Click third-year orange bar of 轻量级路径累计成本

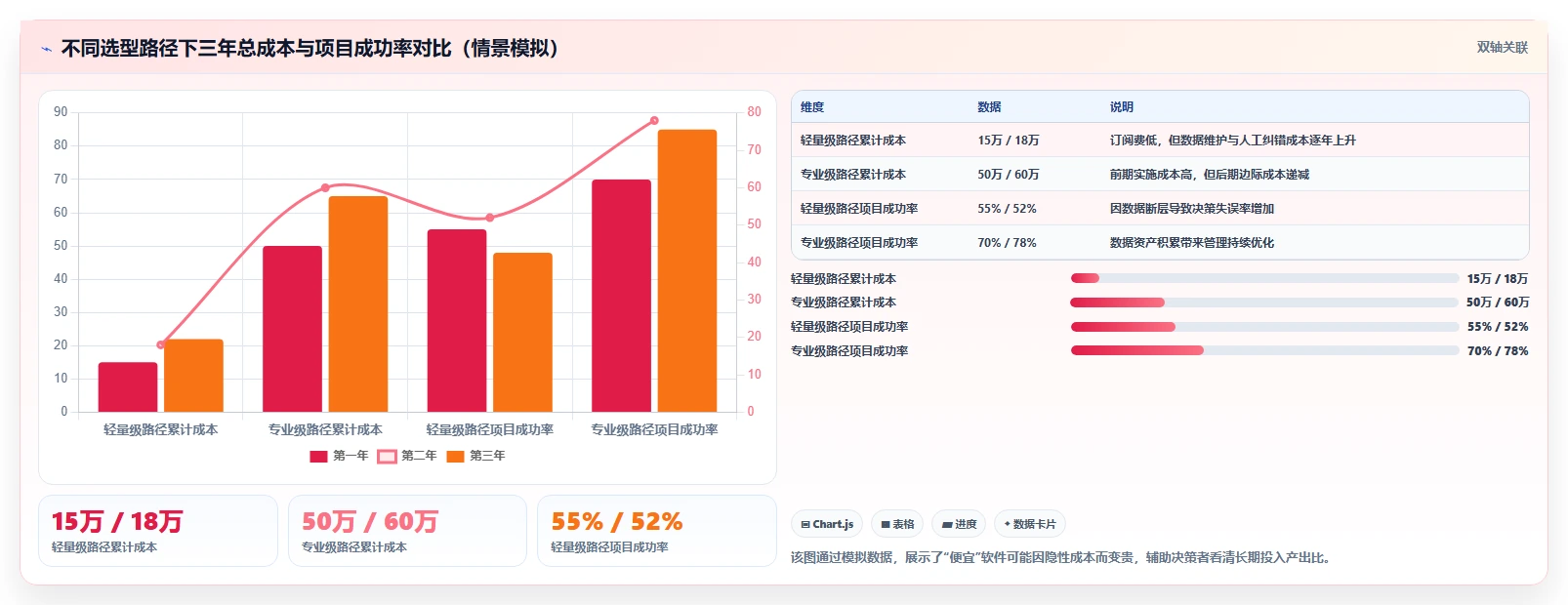(193, 376)
